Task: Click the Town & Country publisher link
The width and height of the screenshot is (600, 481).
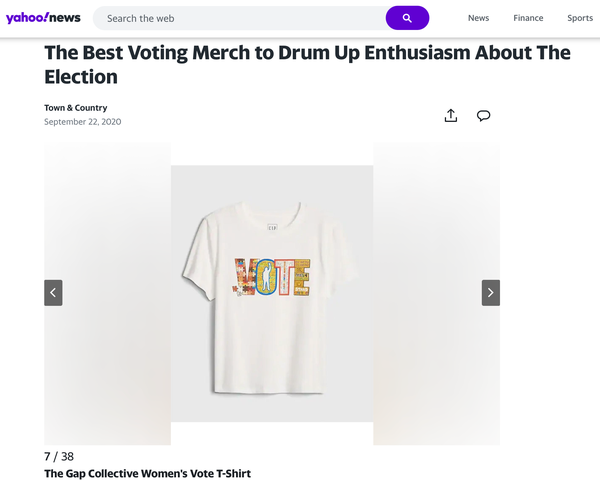Action: point(75,108)
